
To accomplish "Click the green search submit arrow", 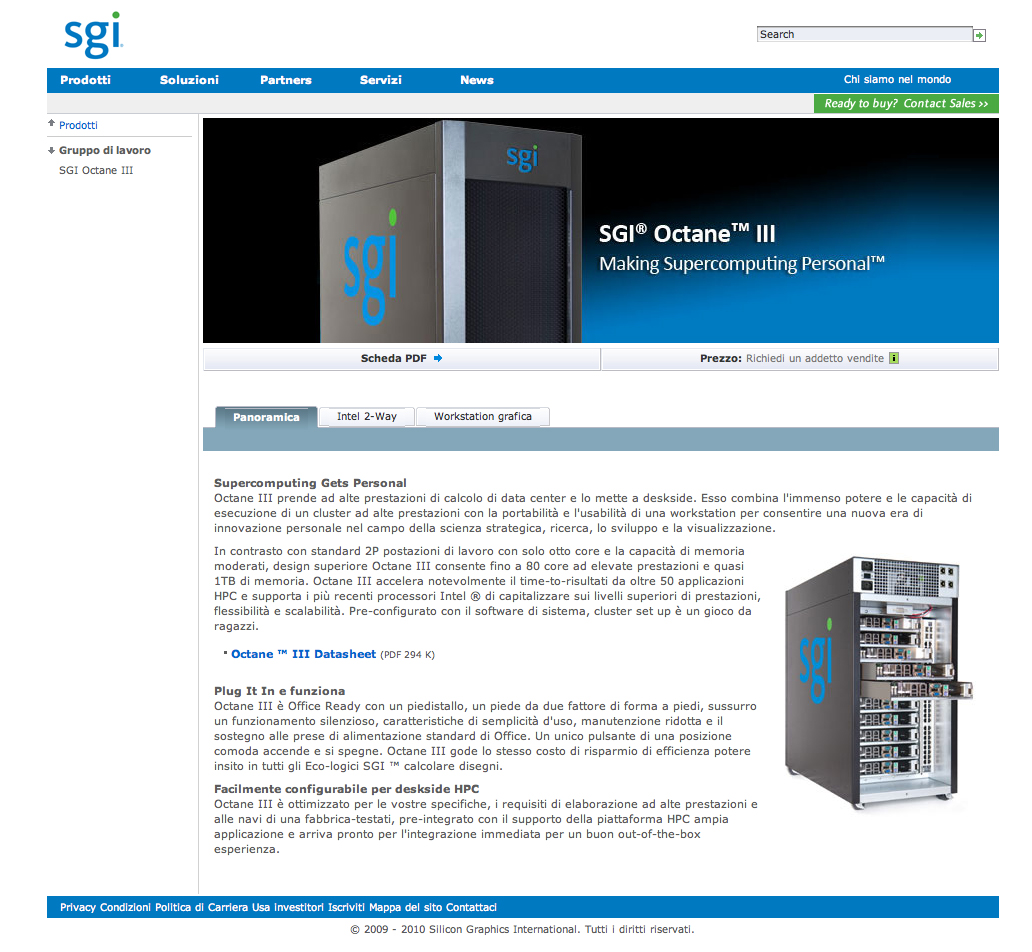I will pos(979,36).
